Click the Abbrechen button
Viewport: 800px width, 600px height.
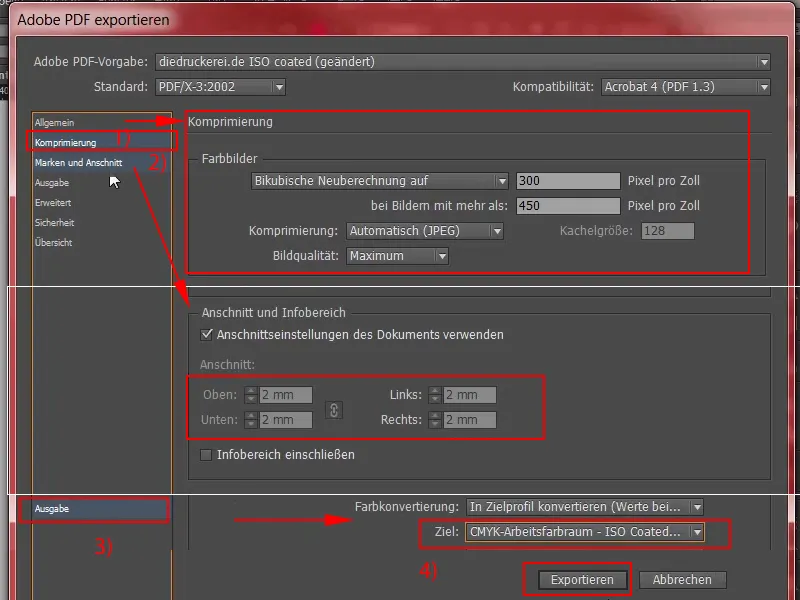(x=682, y=580)
